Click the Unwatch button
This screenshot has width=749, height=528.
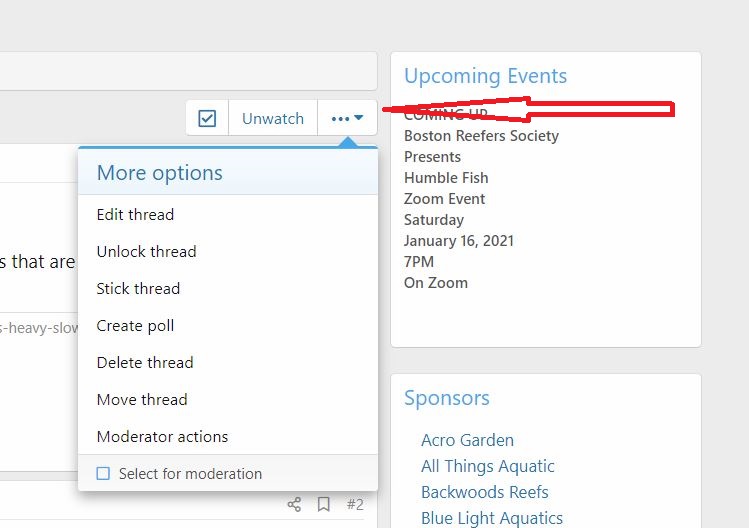tap(273, 118)
